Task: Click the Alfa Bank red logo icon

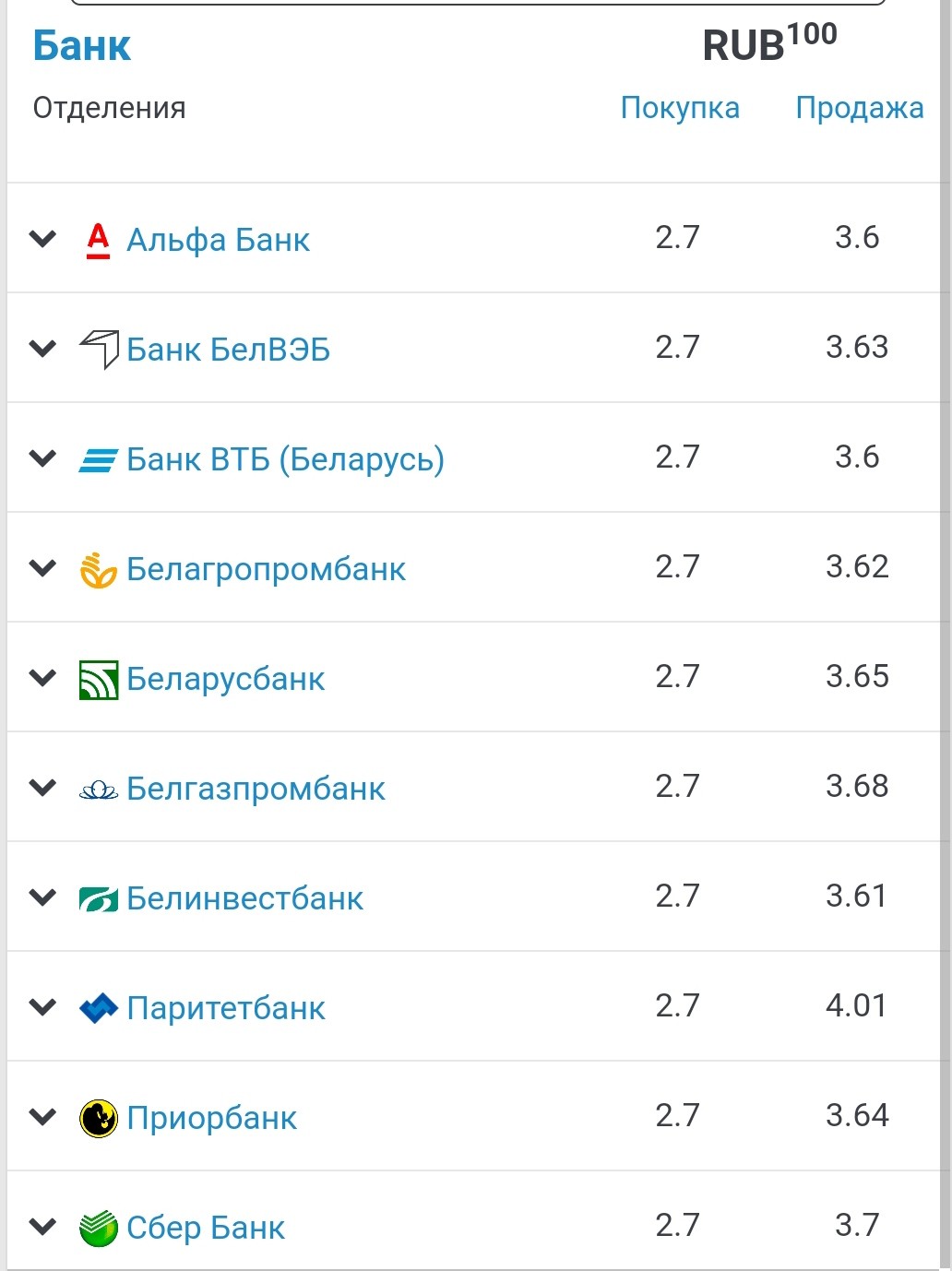Action: tap(98, 241)
